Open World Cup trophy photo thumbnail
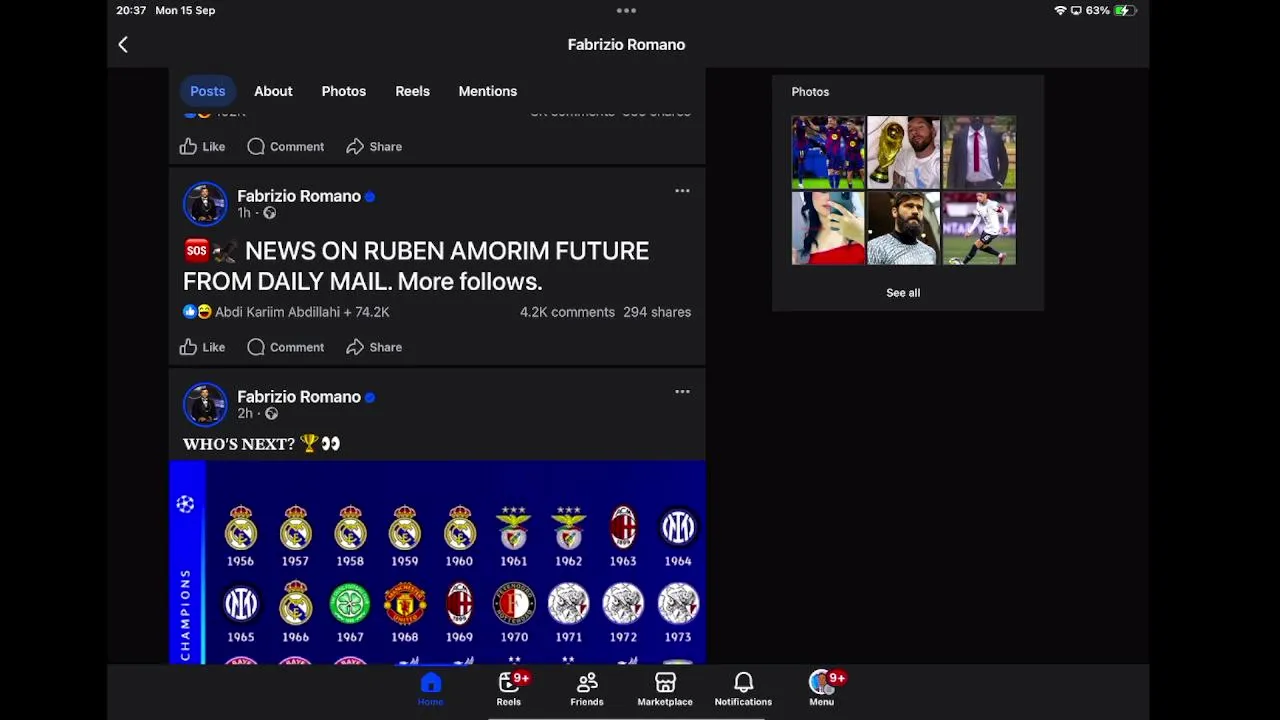Viewport: 1280px width, 720px height. [x=903, y=153]
